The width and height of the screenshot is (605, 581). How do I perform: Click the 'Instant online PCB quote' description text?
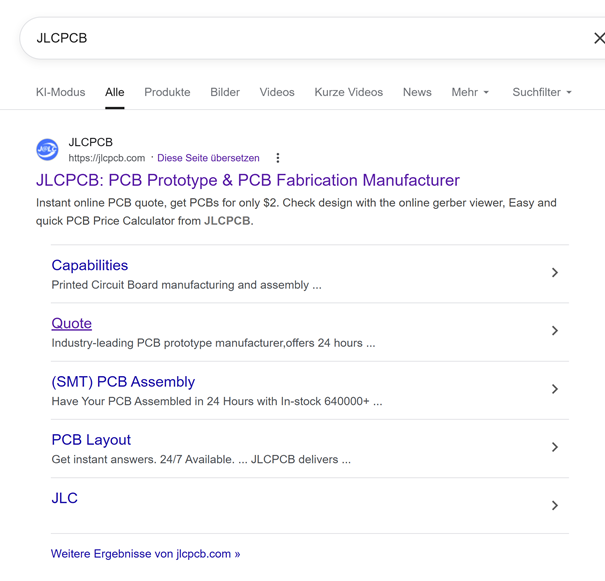(296, 212)
